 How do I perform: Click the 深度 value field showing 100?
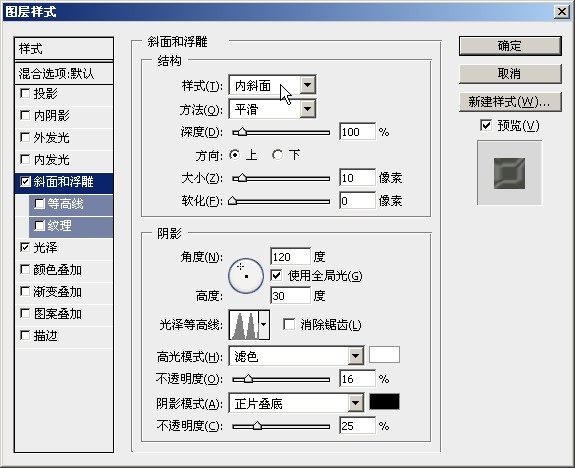(x=358, y=132)
